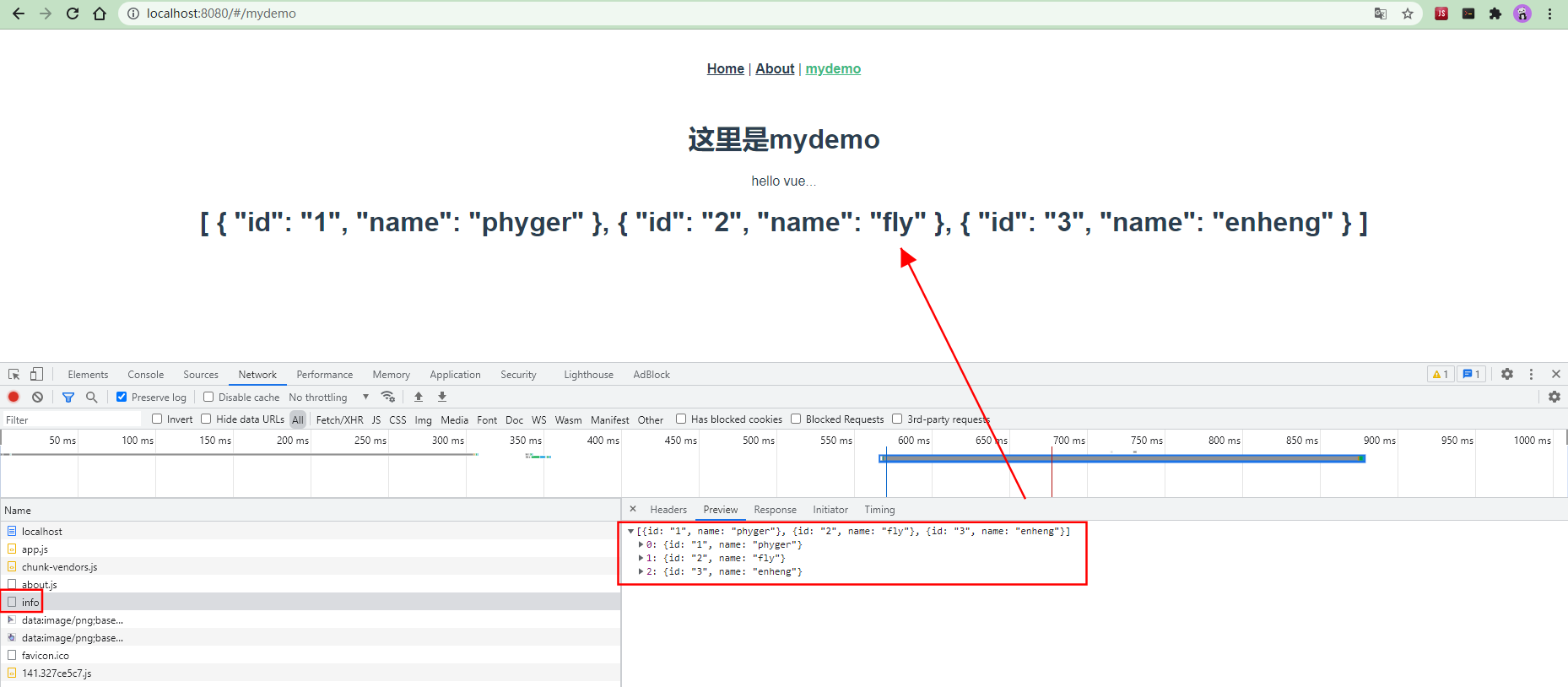This screenshot has height=687, width=1568.
Task: Select the inspect element picker tool
Action: pyautogui.click(x=14, y=374)
